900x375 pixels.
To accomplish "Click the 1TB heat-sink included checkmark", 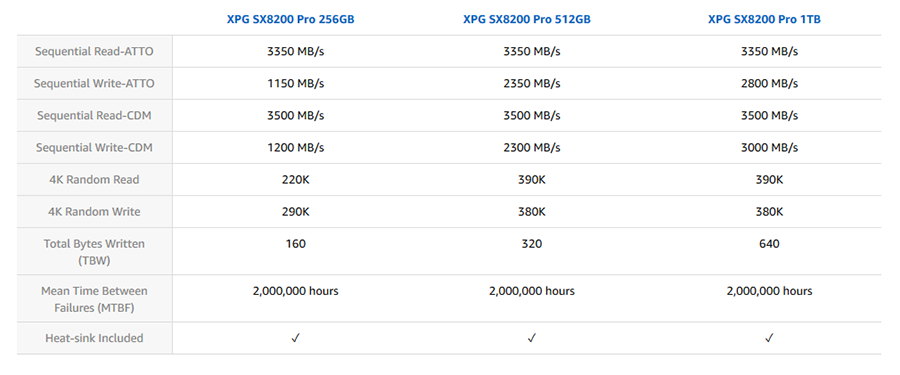I will (769, 338).
